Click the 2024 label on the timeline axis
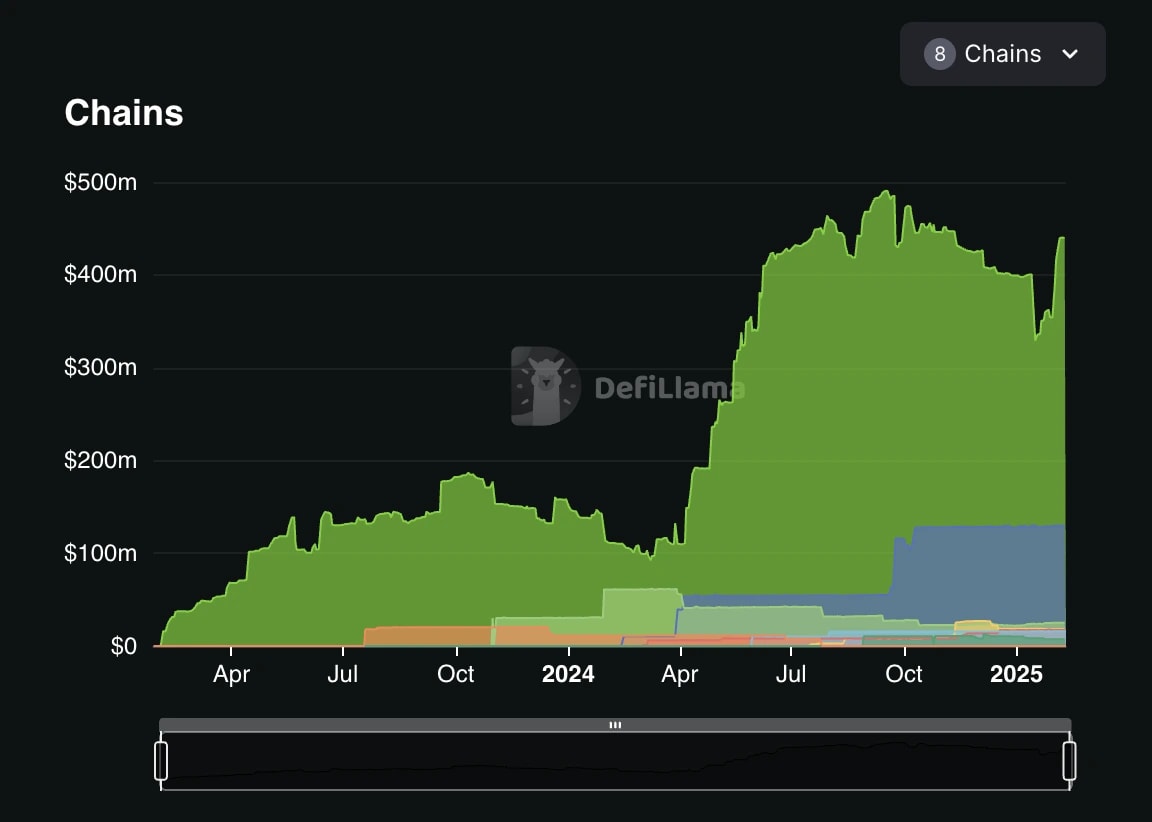 point(568,674)
